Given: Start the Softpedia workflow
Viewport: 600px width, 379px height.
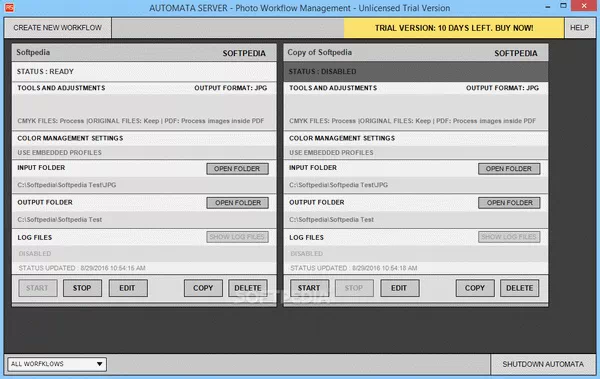Looking at the screenshot, I should pyautogui.click(x=38, y=288).
